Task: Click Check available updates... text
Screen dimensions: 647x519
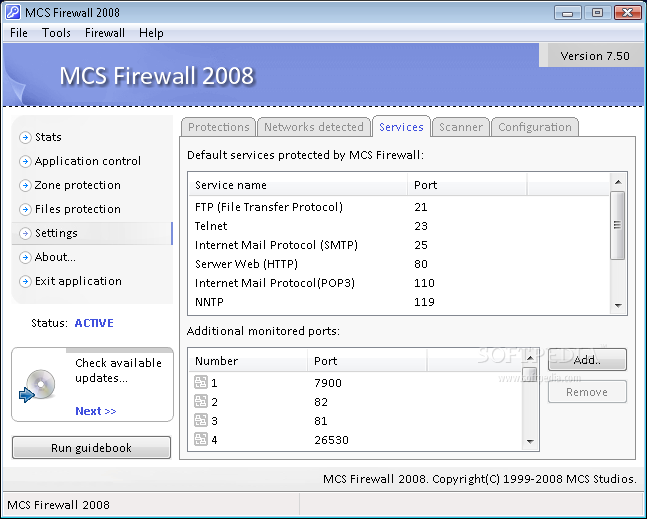Action: 118,370
